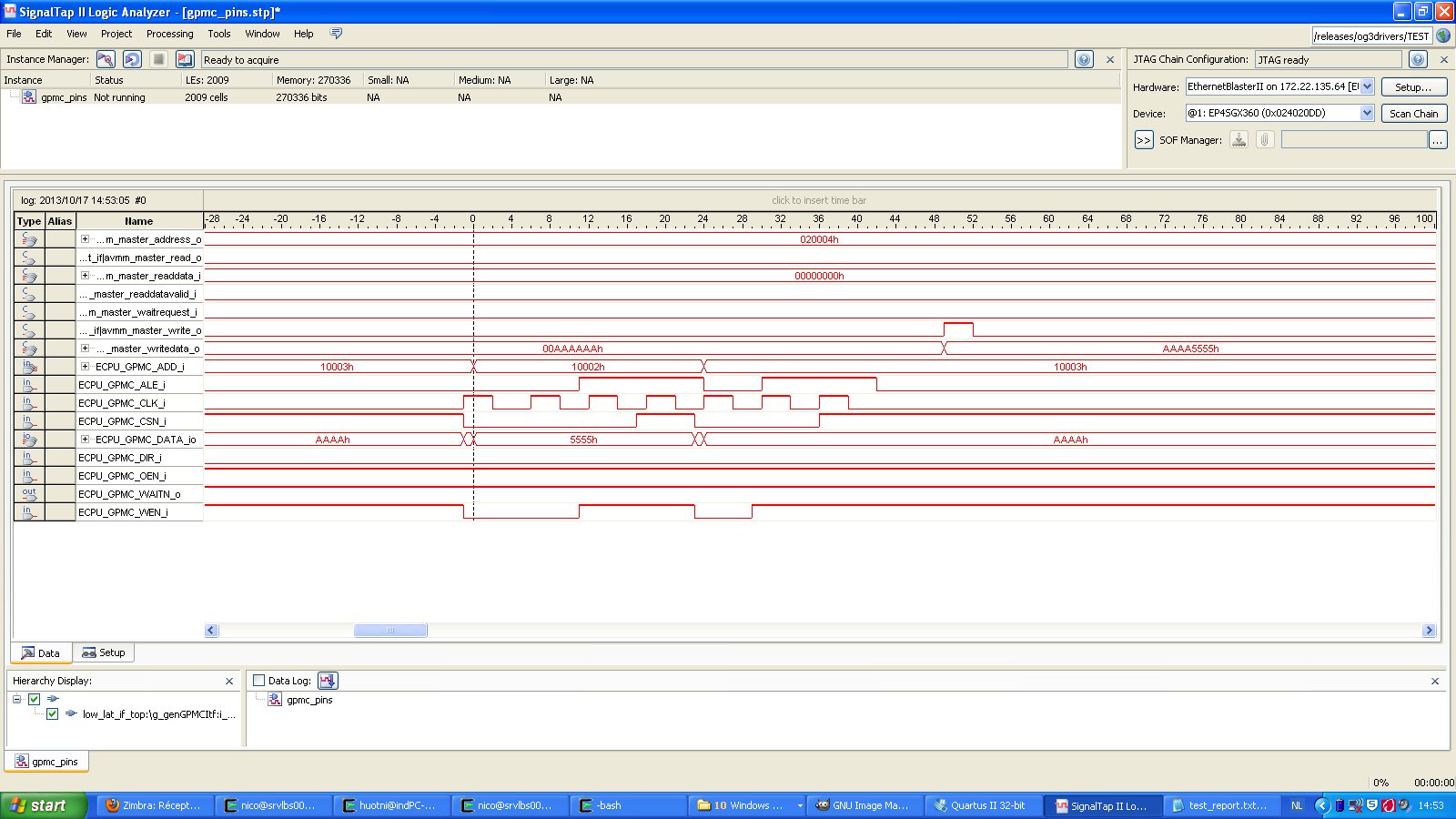This screenshot has height=819, width=1456.
Task: Close the Hierarchy Display panel
Action: point(229,681)
